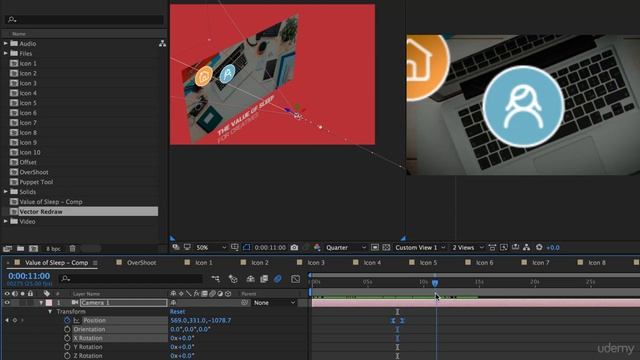Screen dimensions: 640x360
Task: Take a snapshot with the camera icon
Action: click(x=294, y=247)
